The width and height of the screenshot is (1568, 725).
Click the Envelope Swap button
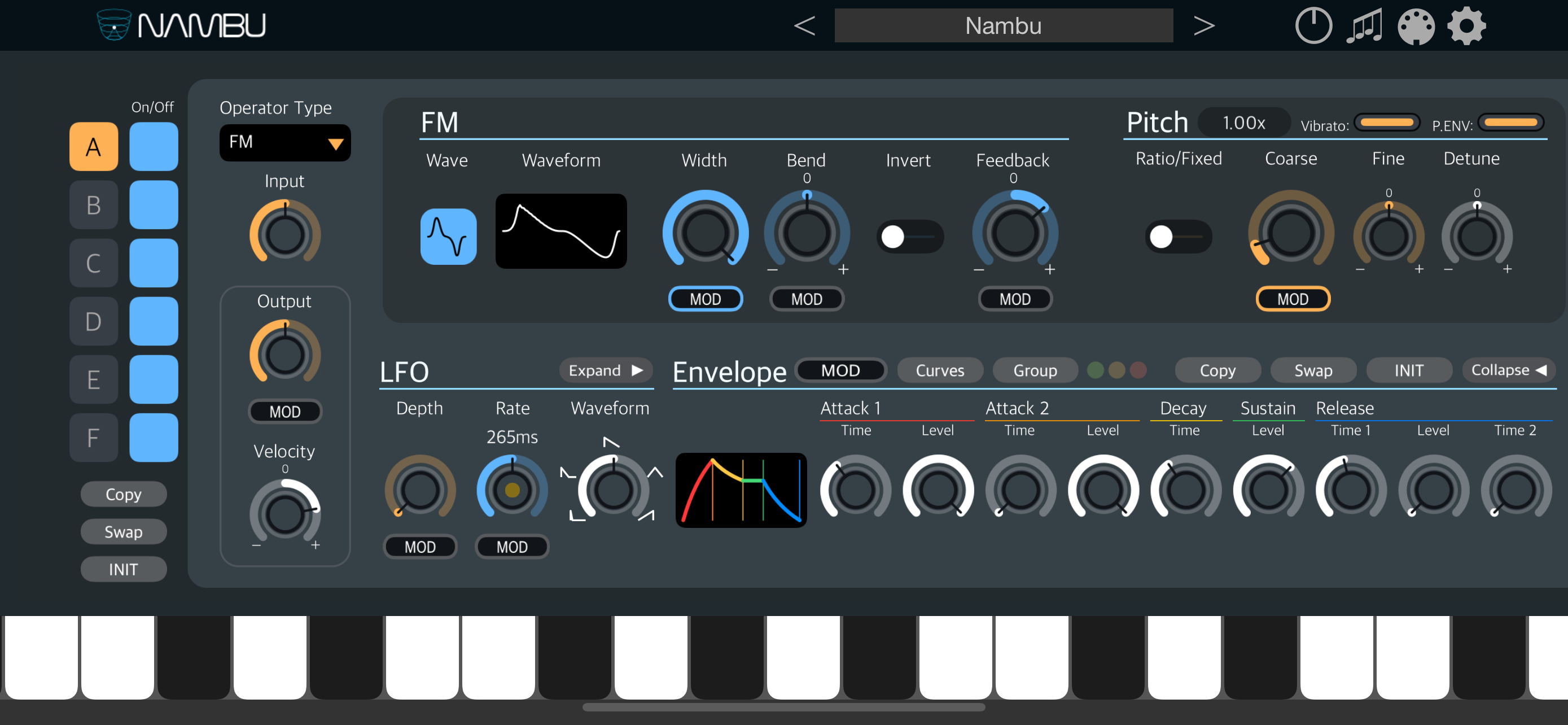[1313, 370]
